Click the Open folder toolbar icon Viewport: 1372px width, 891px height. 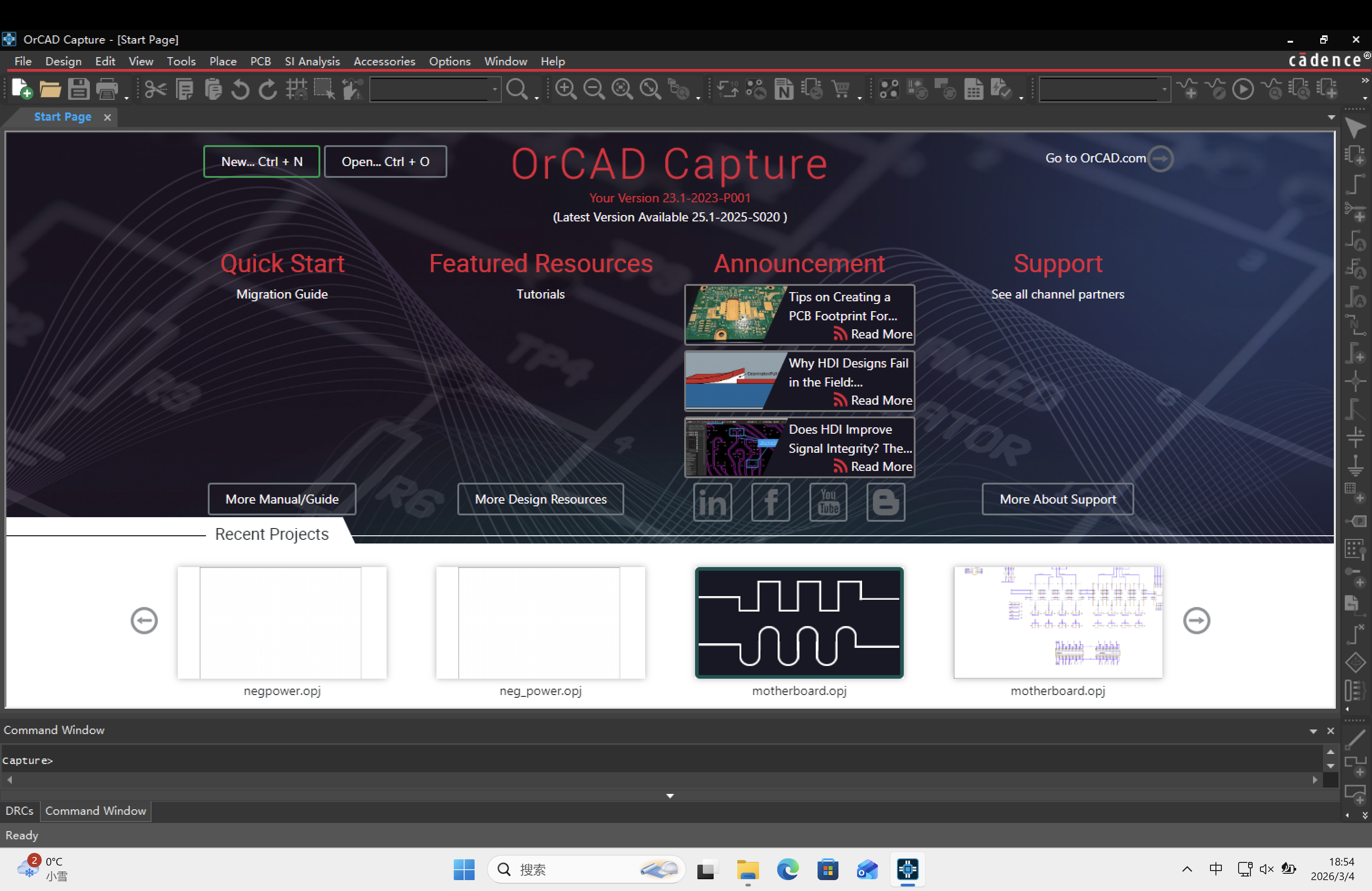point(50,89)
